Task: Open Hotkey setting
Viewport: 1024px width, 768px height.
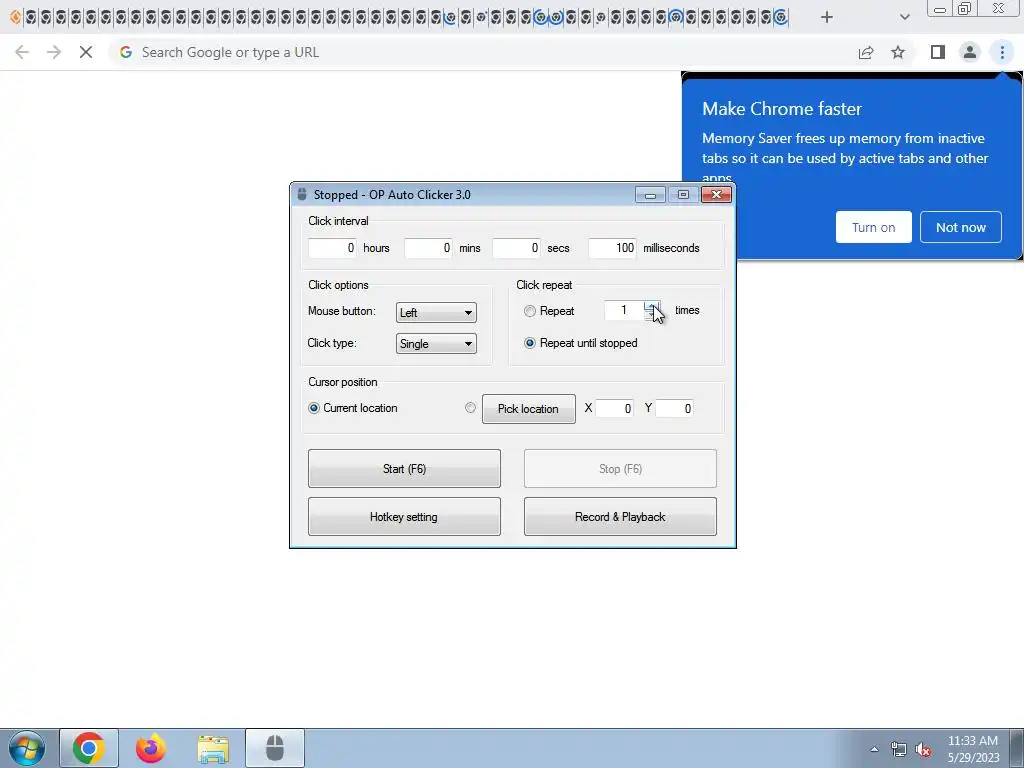Action: (x=404, y=517)
